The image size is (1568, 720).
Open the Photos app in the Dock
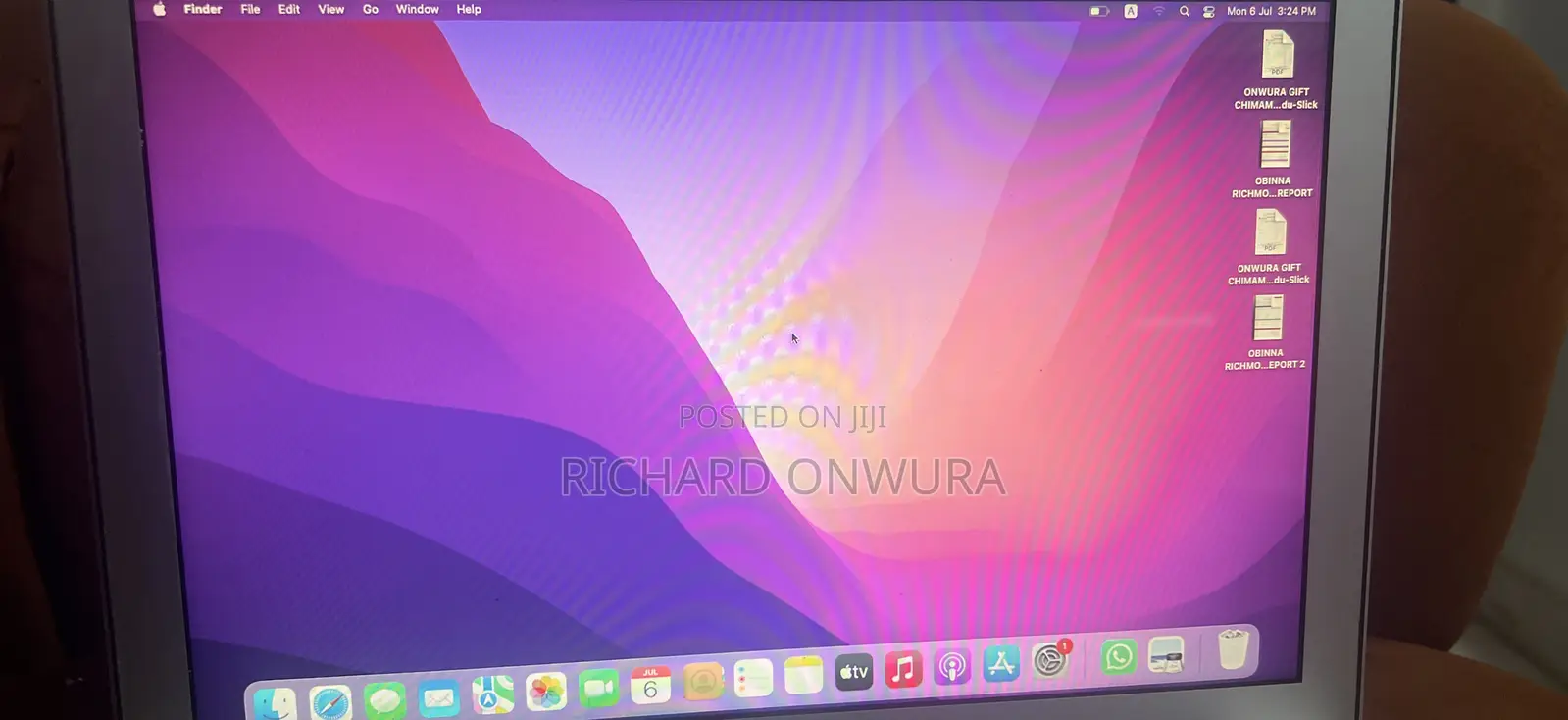(546, 692)
